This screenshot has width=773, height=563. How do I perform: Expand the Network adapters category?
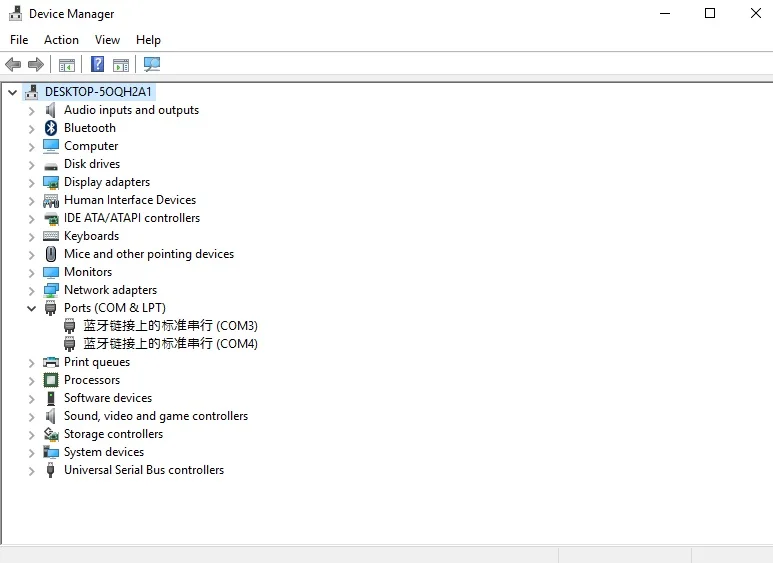point(32,291)
